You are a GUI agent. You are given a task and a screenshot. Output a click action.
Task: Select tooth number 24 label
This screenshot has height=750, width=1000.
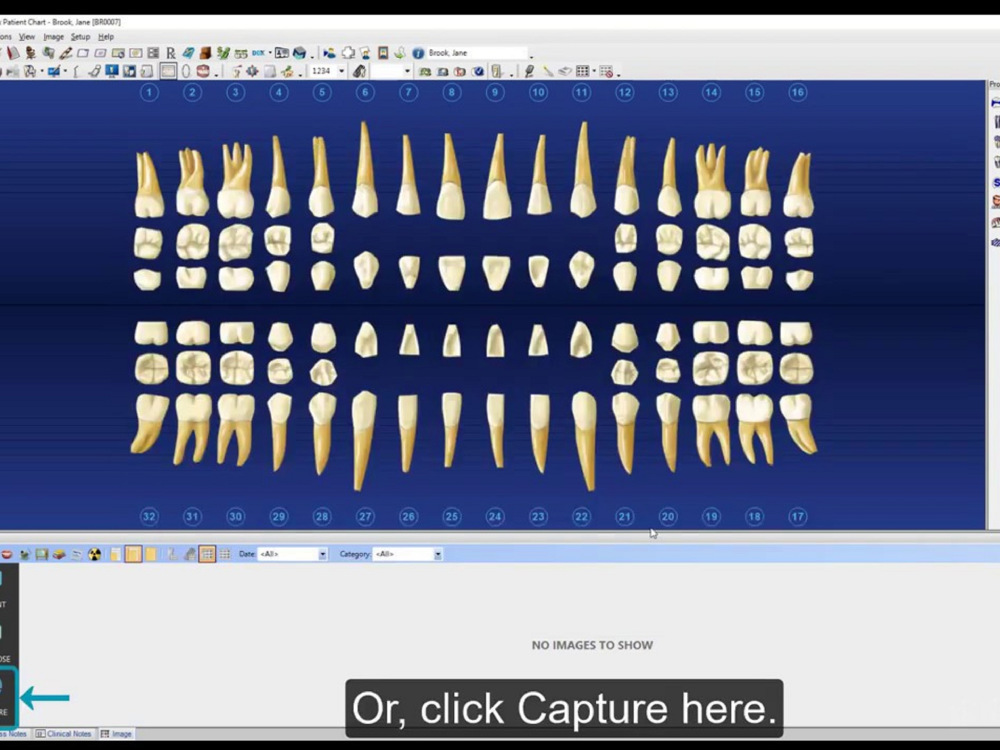(495, 517)
